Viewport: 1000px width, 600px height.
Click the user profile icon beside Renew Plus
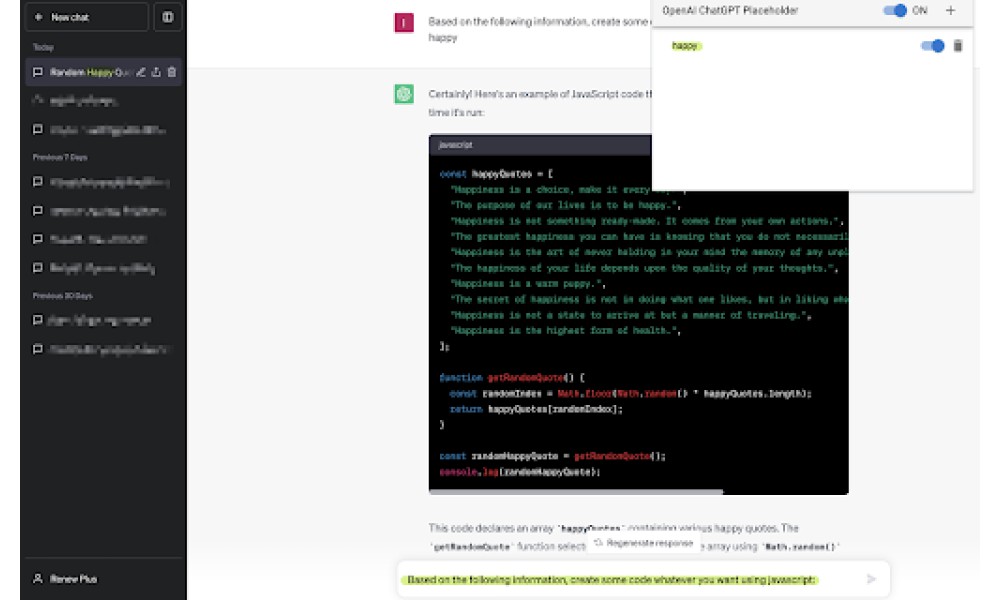click(38, 579)
